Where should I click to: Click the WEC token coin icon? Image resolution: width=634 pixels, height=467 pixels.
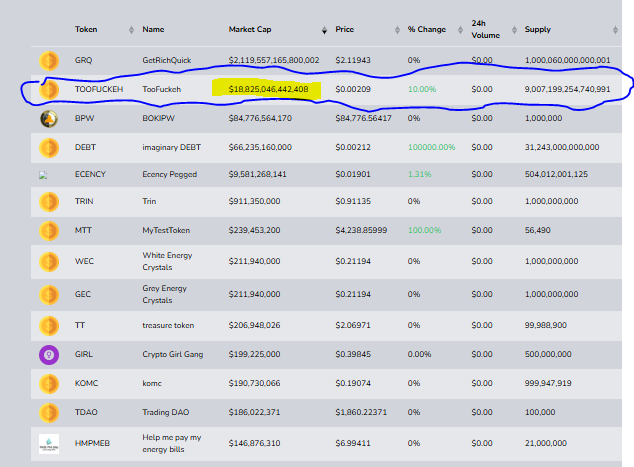(49, 262)
